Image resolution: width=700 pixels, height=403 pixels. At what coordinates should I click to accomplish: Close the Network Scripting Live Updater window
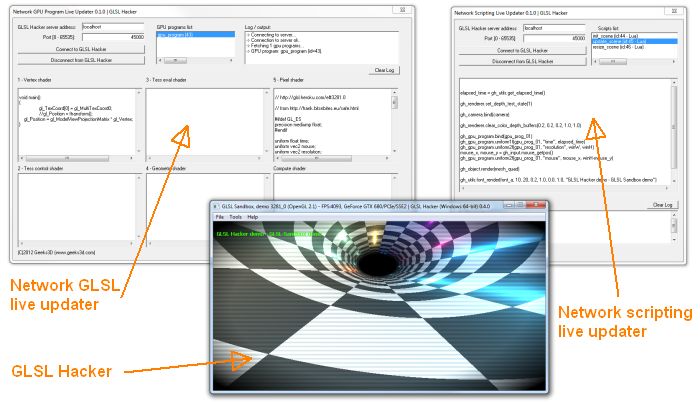(x=674, y=11)
